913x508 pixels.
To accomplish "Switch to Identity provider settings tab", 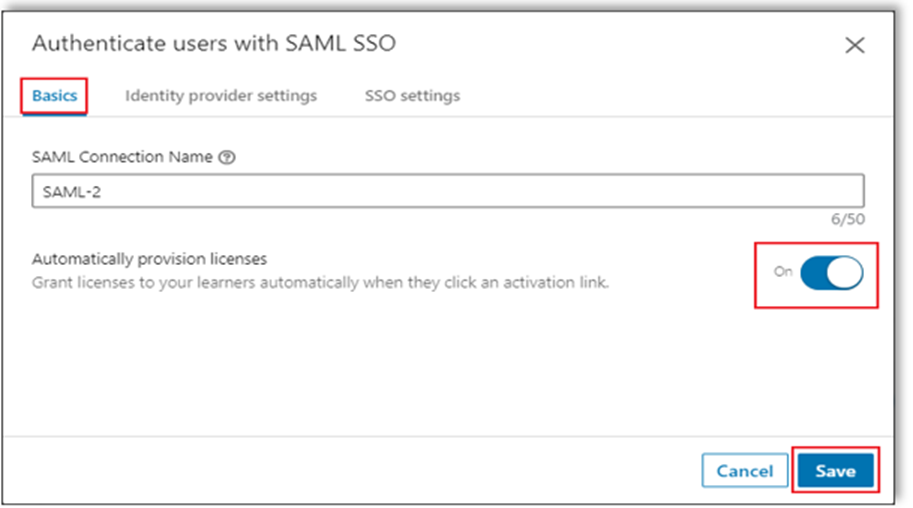I will click(x=221, y=96).
